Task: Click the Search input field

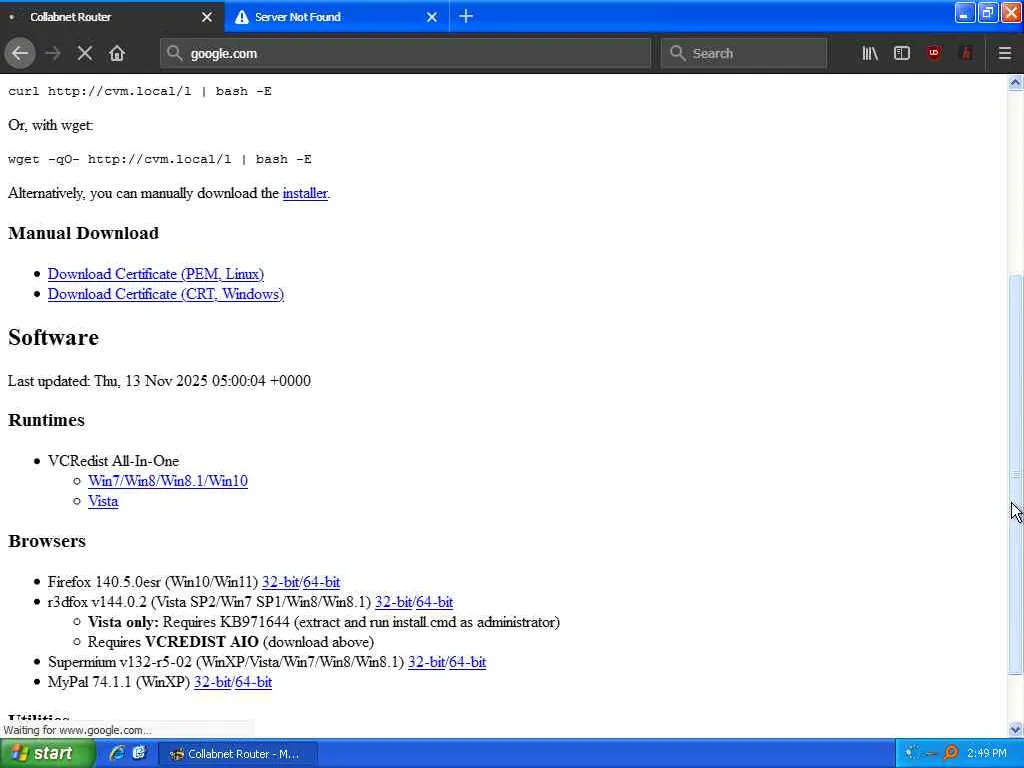Action: coord(744,53)
